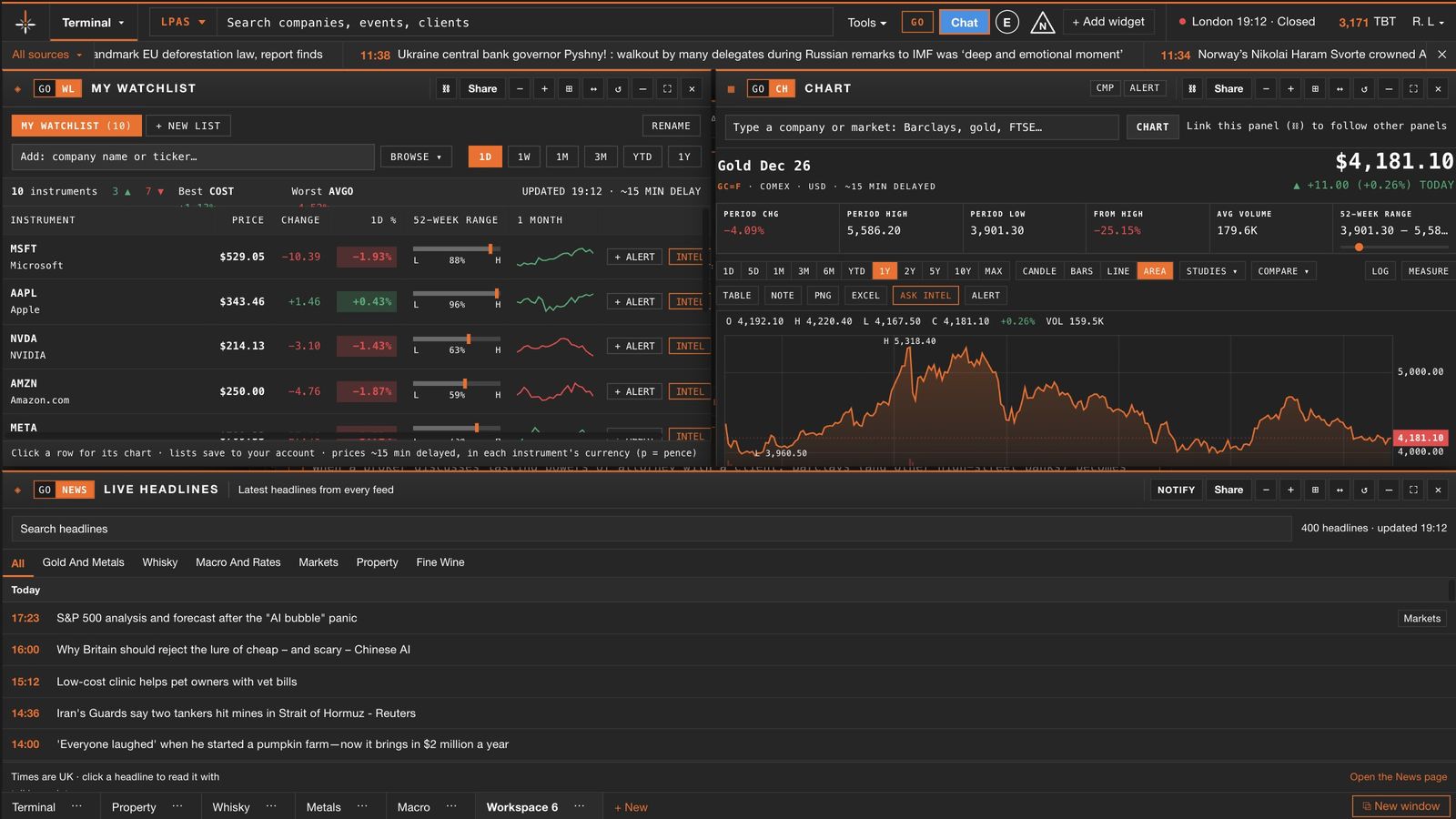Viewport: 1456px width, 819px height.
Task: Click the link-panel icon in My Watchlist header
Action: click(446, 88)
